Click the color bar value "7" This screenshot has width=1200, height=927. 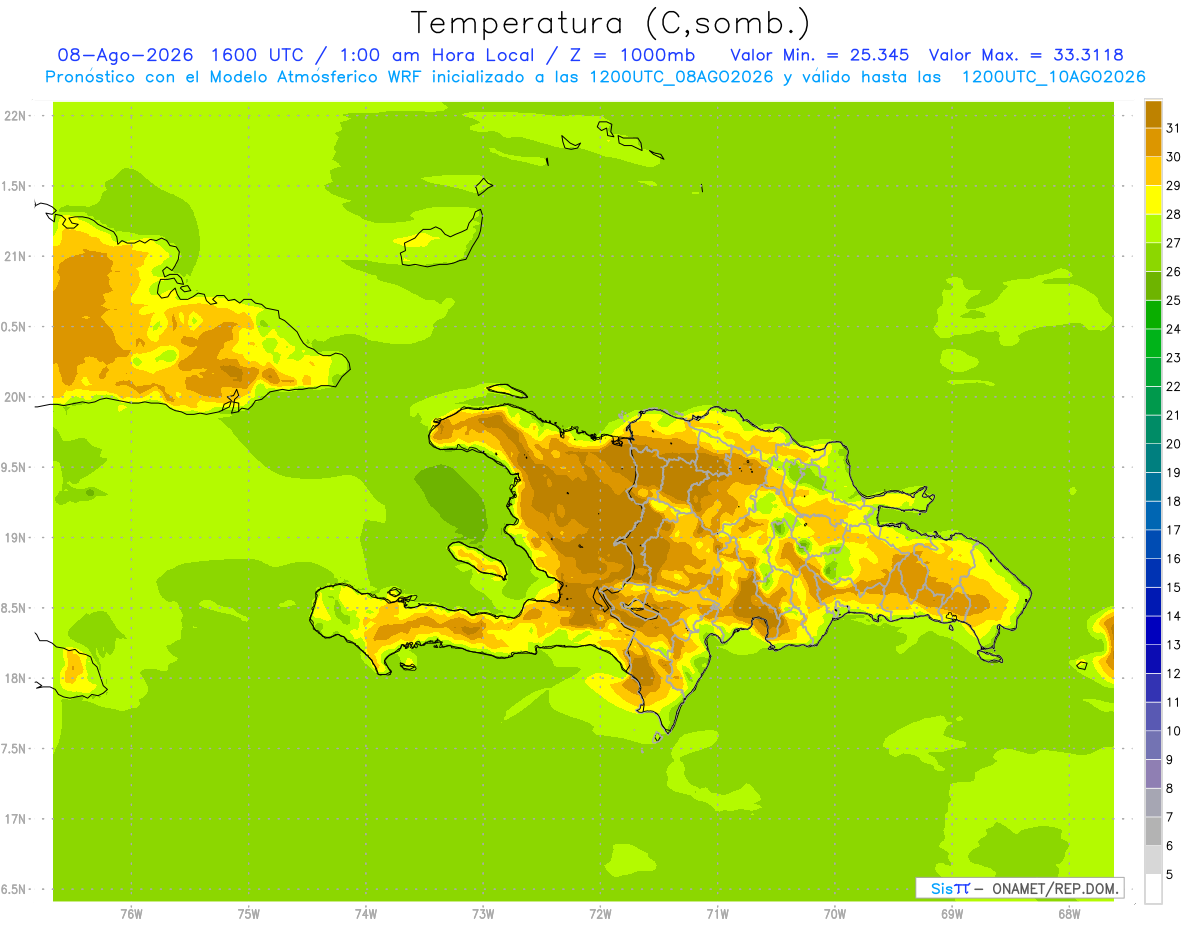[x=1170, y=817]
